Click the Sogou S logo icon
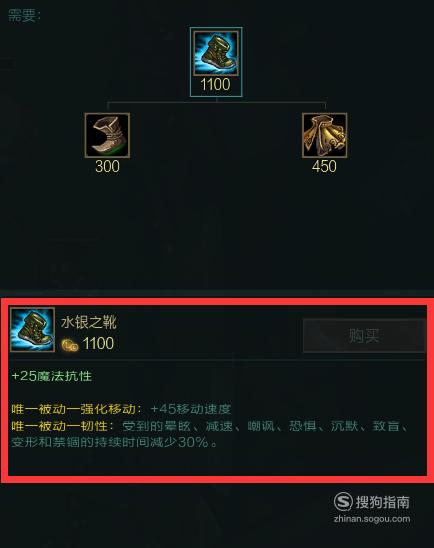434x548 pixels. pos(343,502)
